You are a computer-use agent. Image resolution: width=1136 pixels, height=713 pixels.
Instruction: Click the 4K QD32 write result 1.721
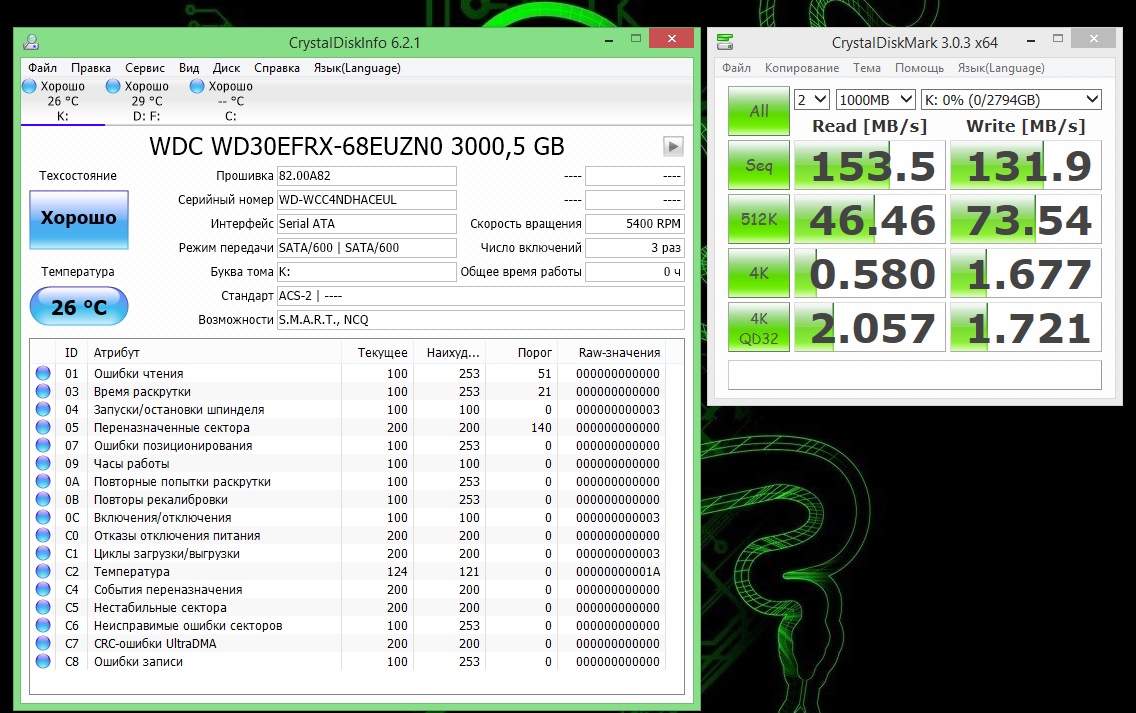coord(1026,328)
